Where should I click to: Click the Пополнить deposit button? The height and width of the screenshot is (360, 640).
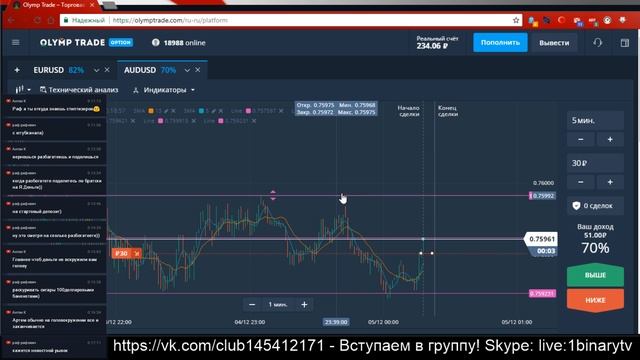point(500,42)
